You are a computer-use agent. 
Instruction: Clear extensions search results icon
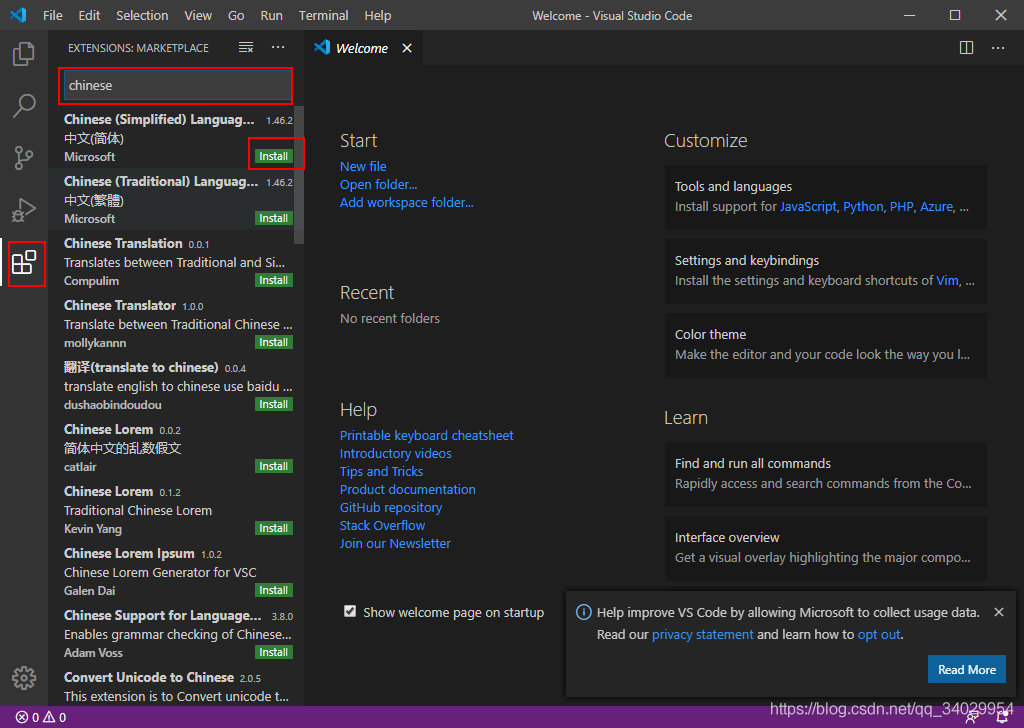246,48
